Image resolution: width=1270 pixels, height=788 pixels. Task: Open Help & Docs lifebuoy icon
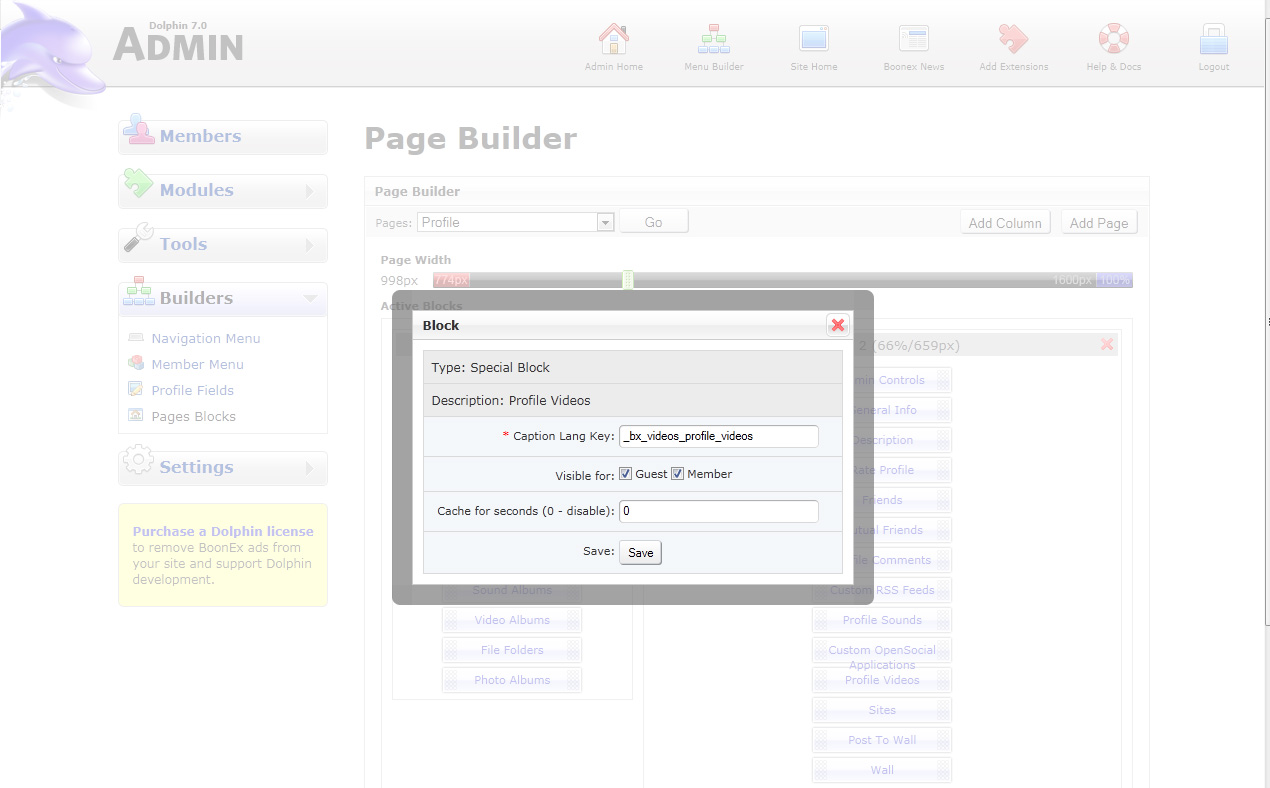tap(1113, 40)
